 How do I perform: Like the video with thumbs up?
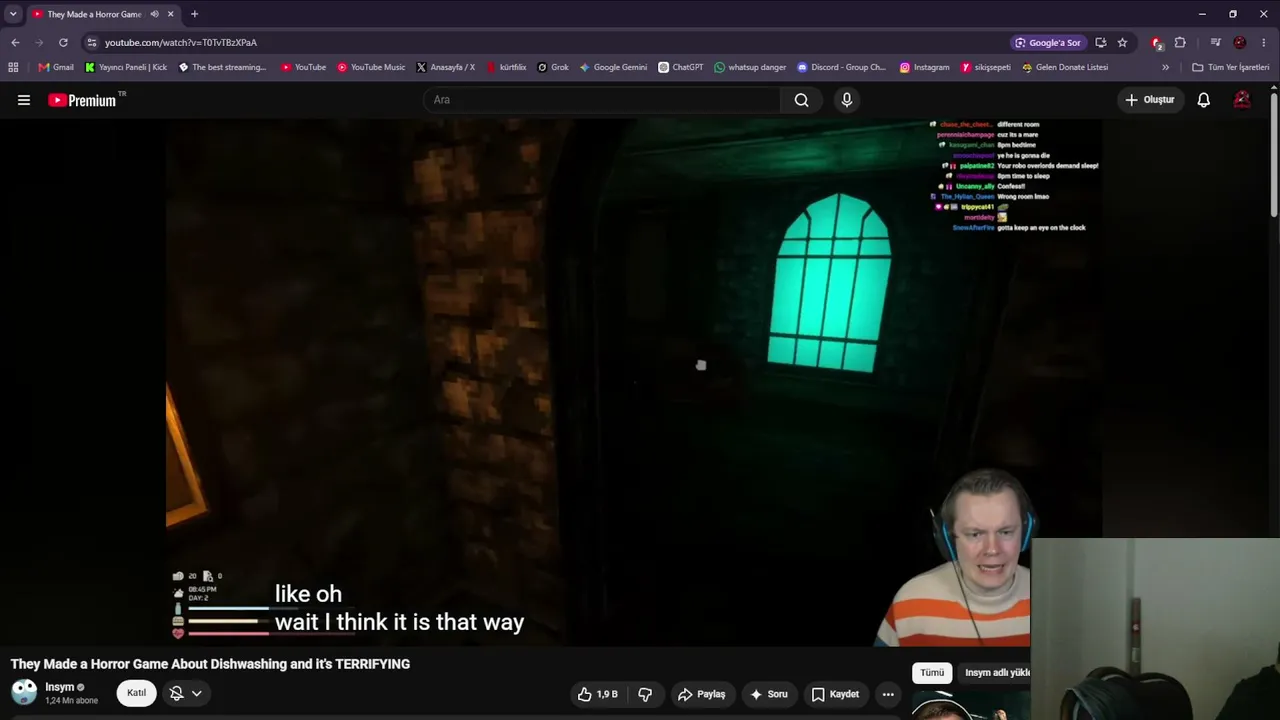click(x=597, y=694)
